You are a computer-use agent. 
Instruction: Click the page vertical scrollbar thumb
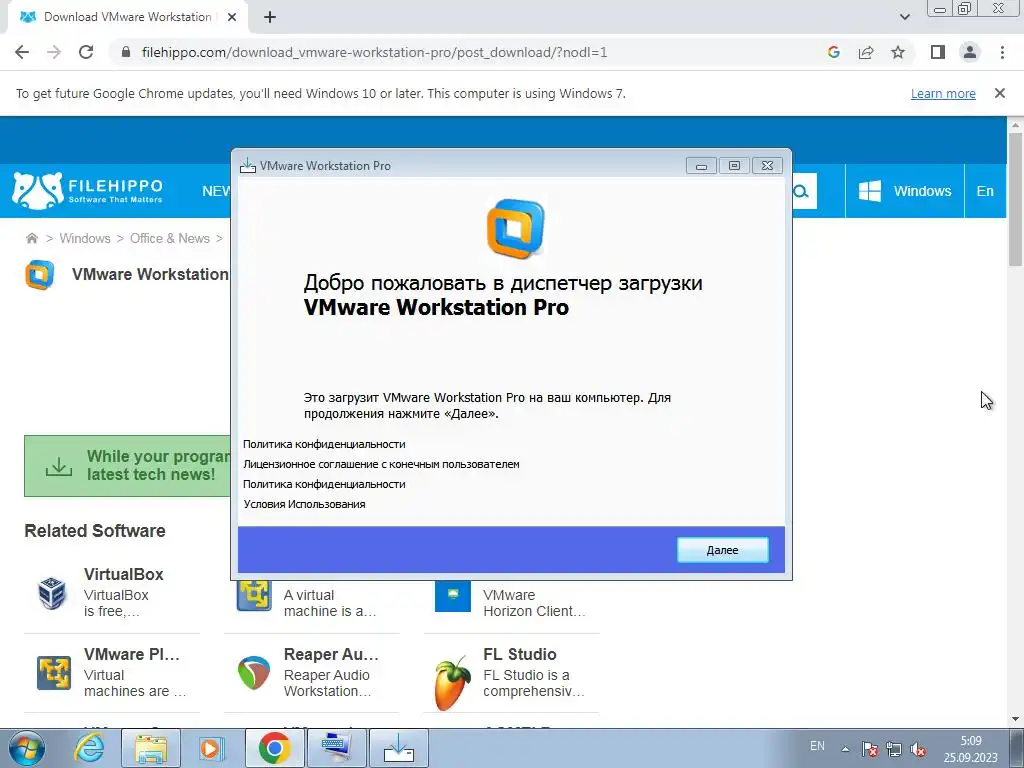point(1015,199)
